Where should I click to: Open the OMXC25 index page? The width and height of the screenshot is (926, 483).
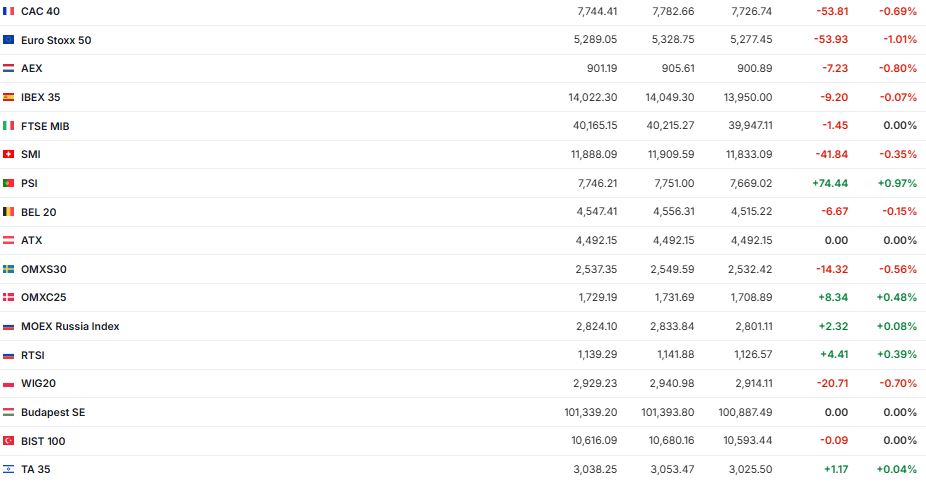tap(43, 297)
